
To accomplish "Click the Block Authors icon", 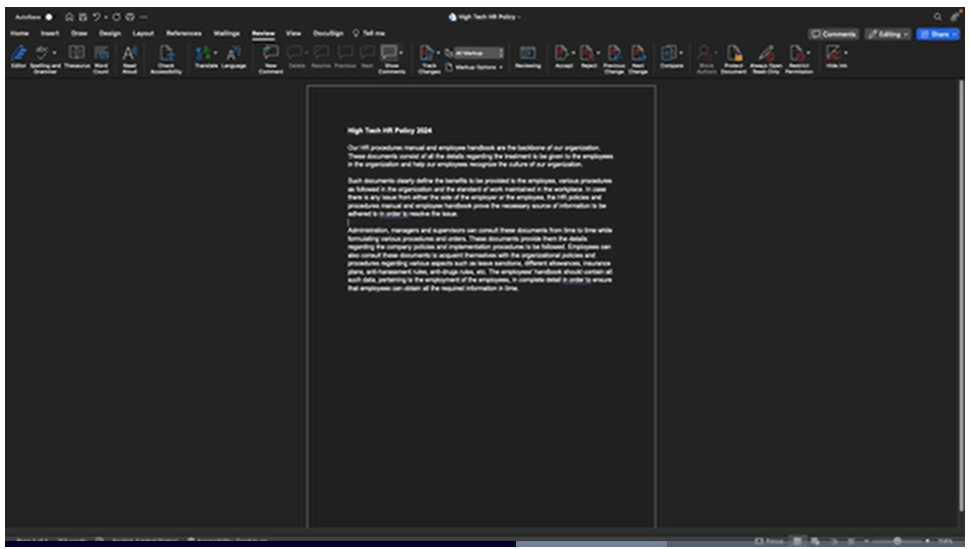I will point(706,59).
